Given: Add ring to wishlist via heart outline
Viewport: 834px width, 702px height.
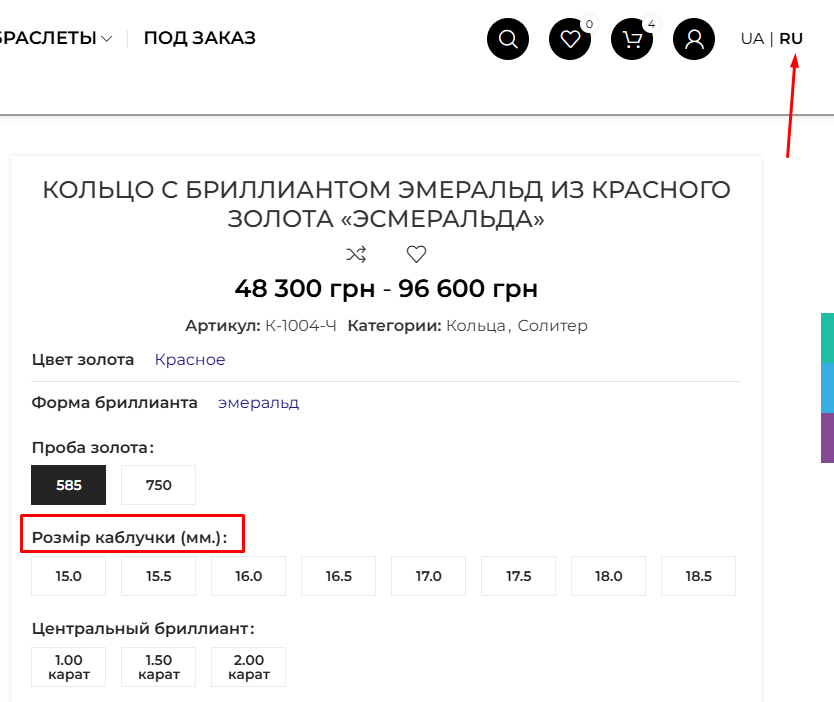Looking at the screenshot, I should tap(416, 254).
